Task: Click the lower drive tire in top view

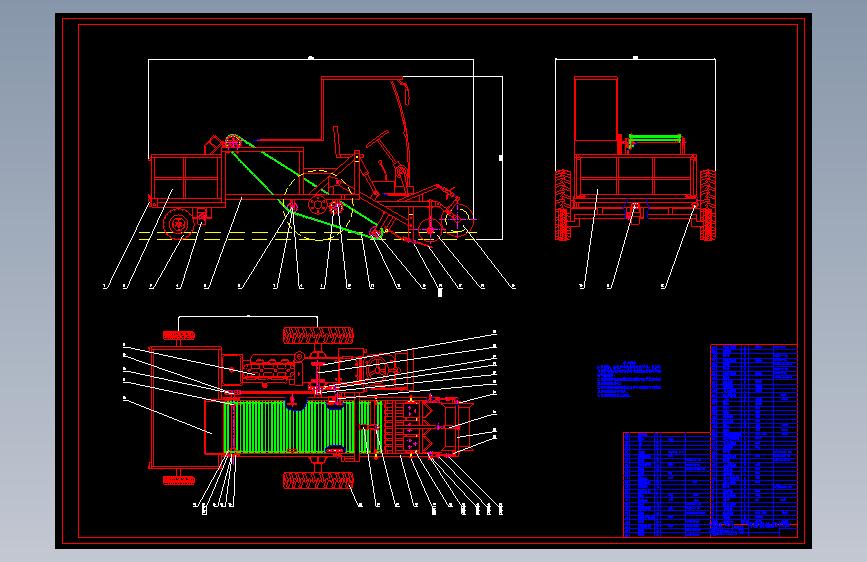Action: tap(318, 480)
